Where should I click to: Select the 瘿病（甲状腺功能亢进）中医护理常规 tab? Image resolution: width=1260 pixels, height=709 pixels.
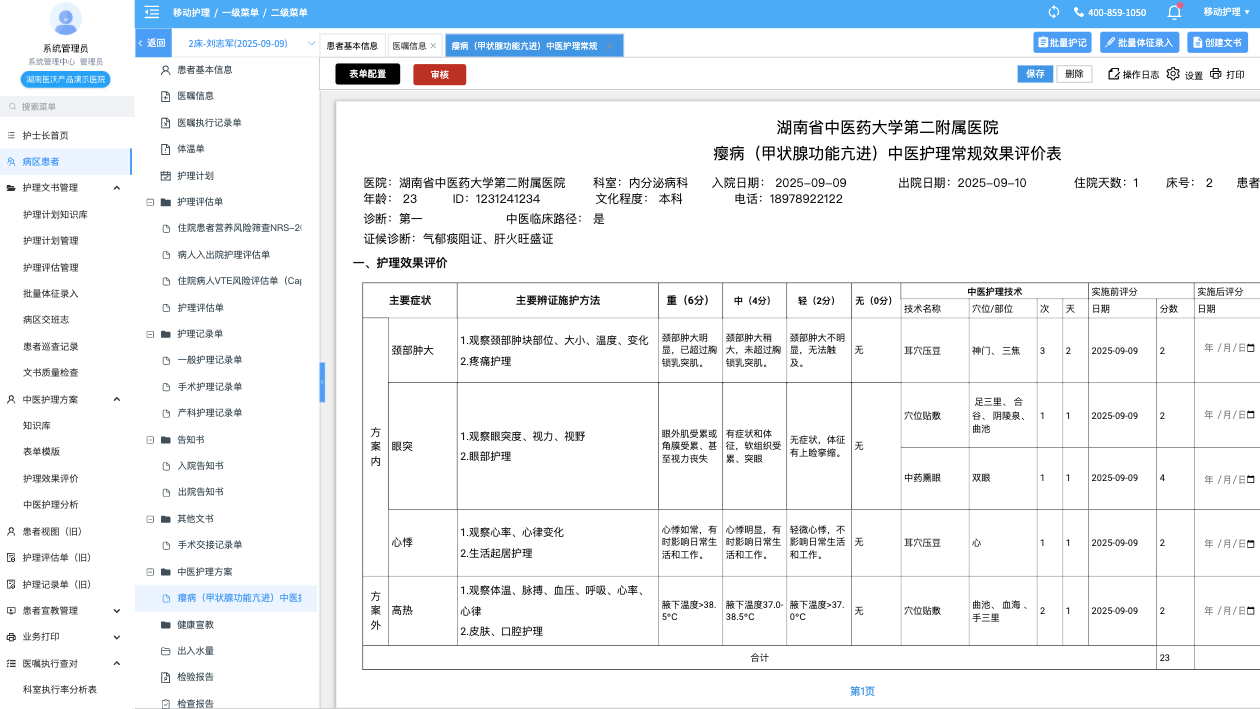click(x=534, y=46)
